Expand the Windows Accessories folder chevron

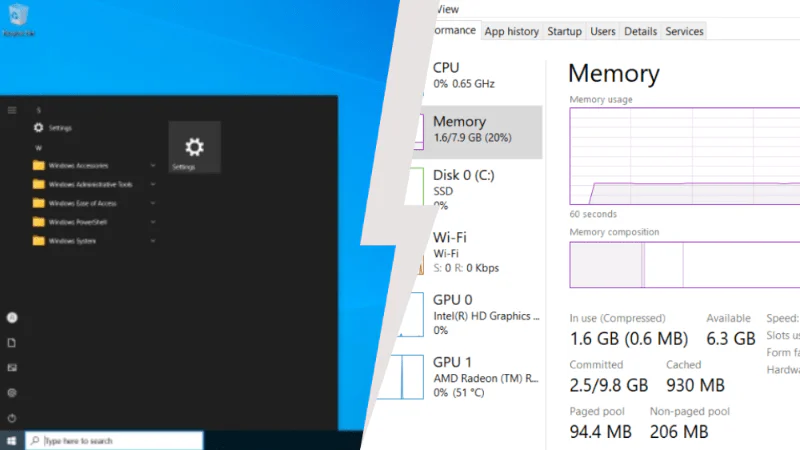point(153,166)
